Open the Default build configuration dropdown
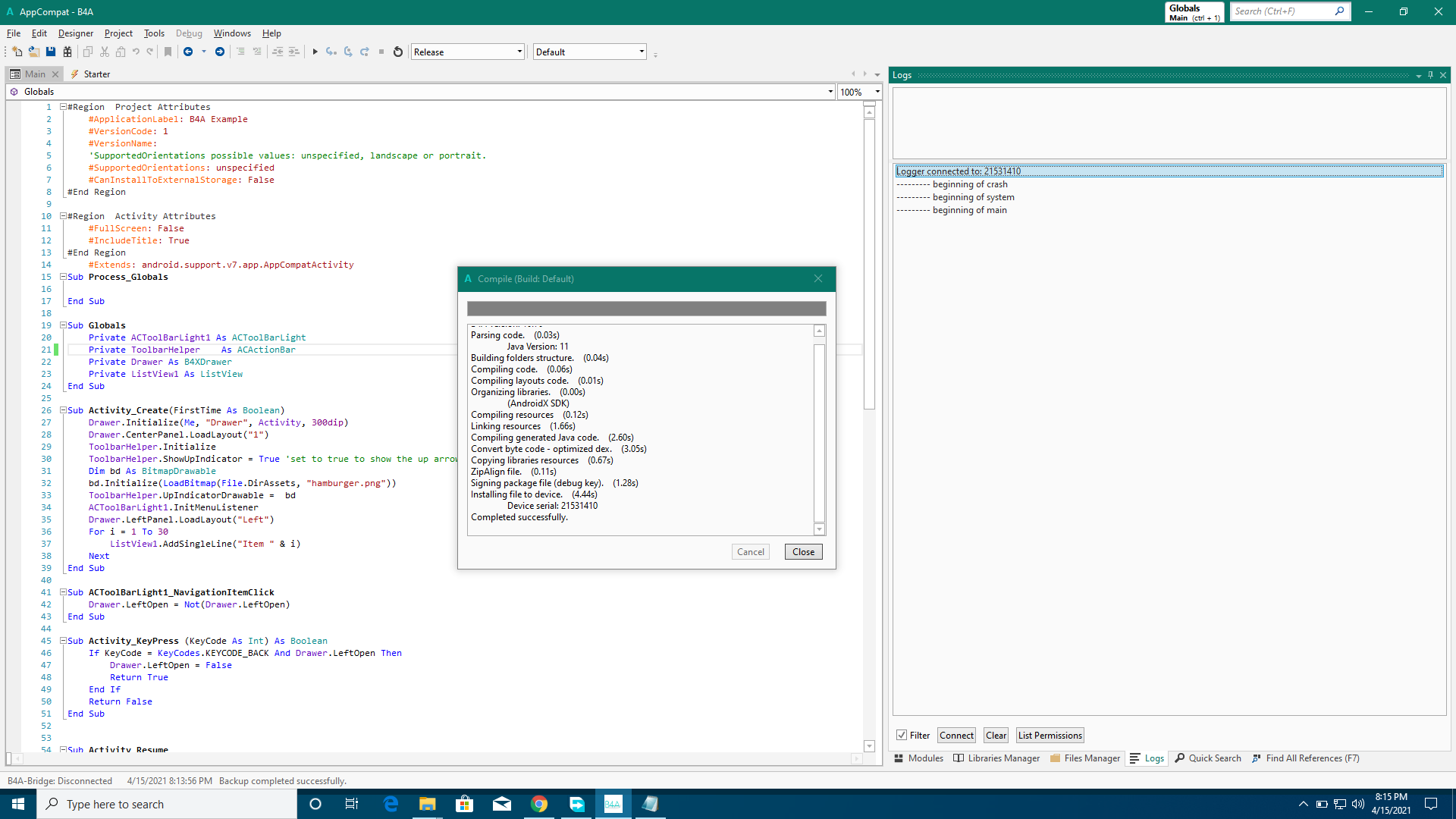The height and width of the screenshot is (819, 1456). click(x=642, y=52)
